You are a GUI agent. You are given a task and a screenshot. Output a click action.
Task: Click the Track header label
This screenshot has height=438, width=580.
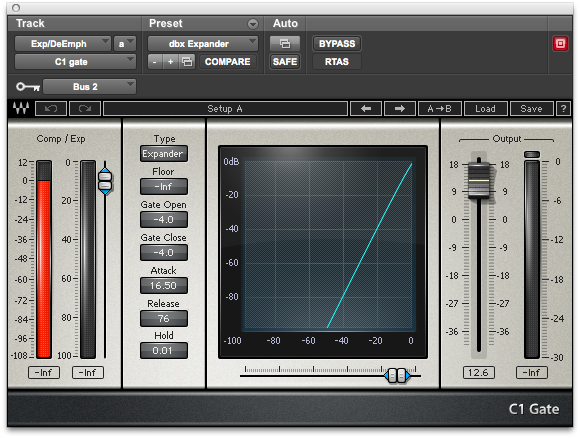pyautogui.click(x=30, y=23)
